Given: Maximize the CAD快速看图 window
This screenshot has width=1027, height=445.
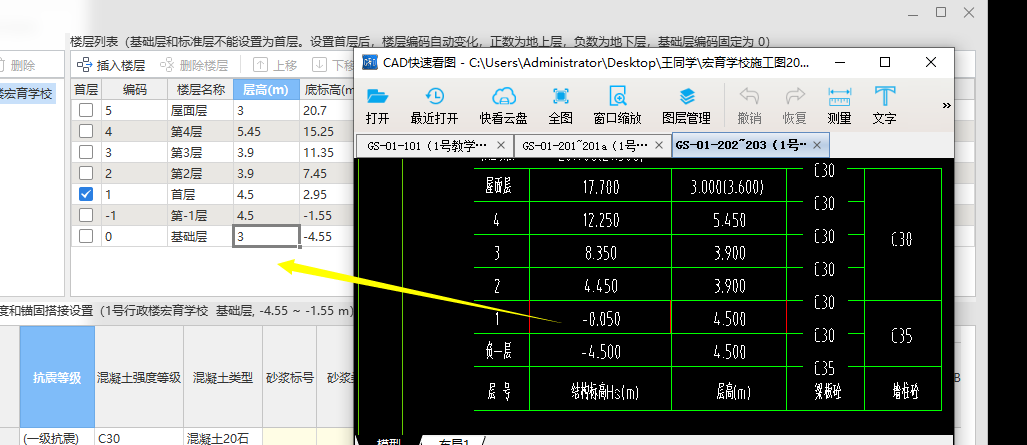Looking at the screenshot, I should [x=885, y=62].
